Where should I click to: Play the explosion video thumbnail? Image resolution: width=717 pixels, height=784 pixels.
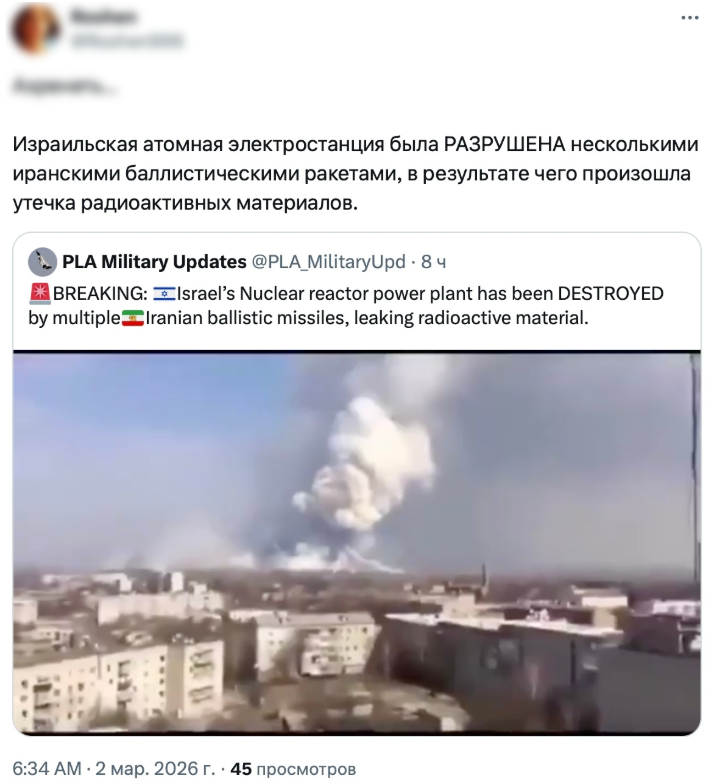(357, 542)
